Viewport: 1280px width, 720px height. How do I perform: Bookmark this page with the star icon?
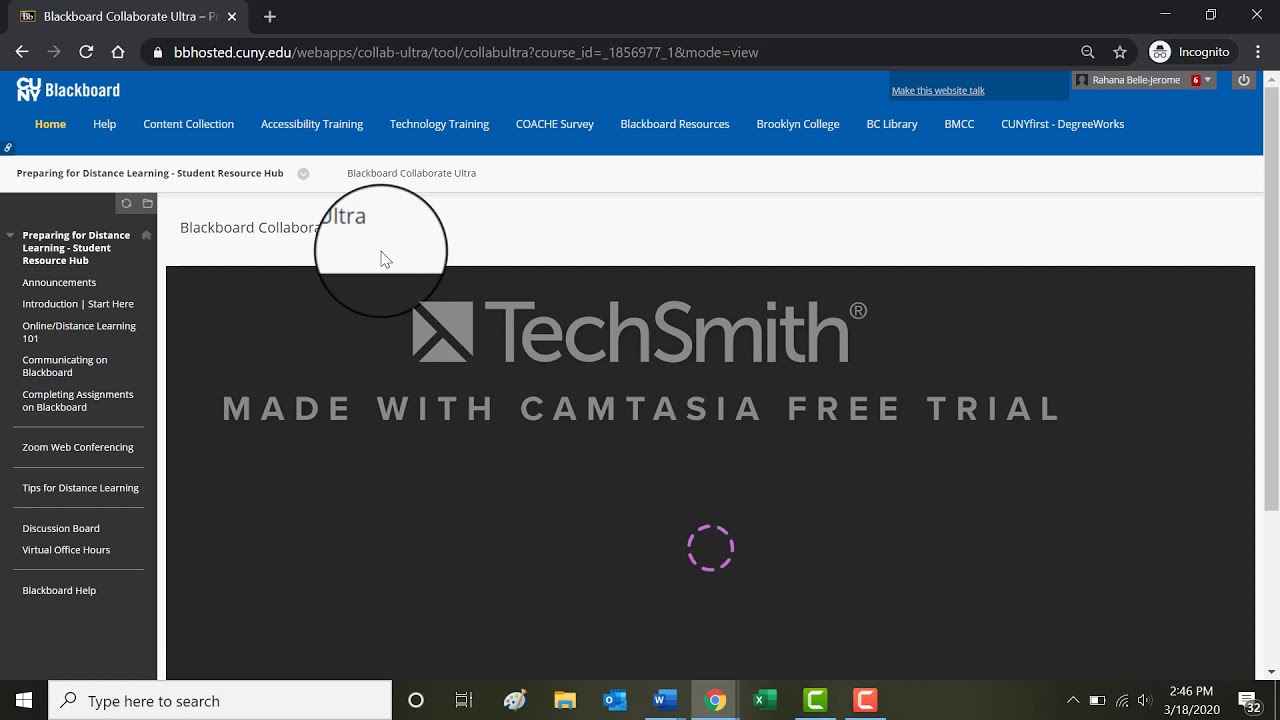tap(1120, 52)
